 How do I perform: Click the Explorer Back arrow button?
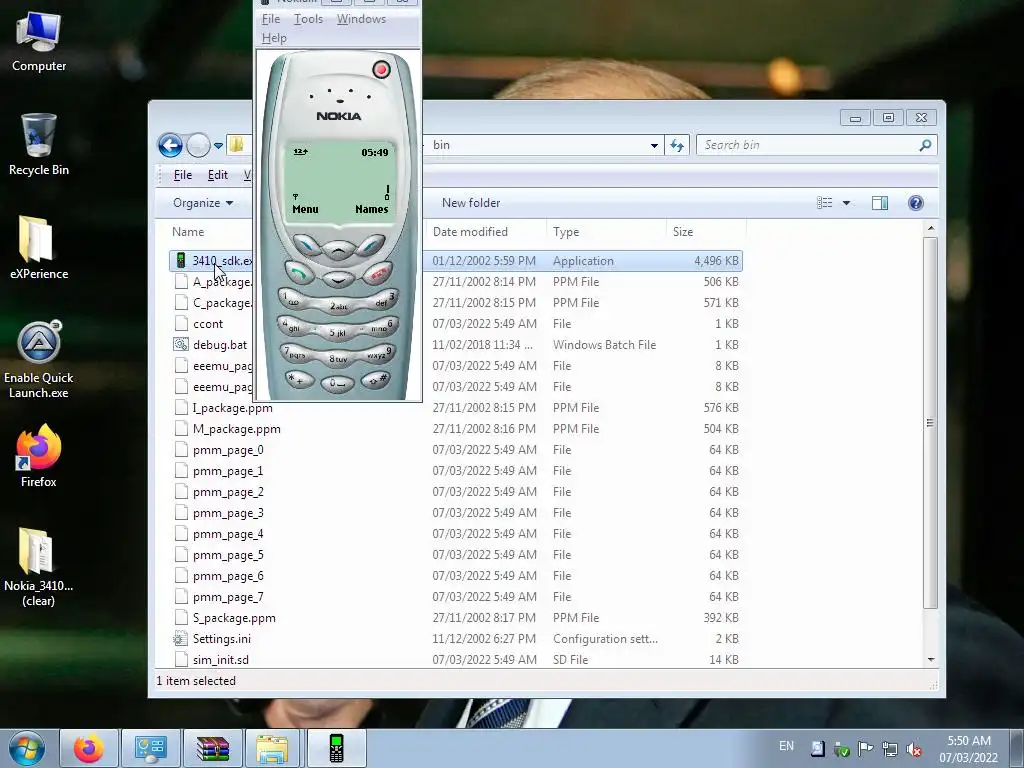coord(170,145)
